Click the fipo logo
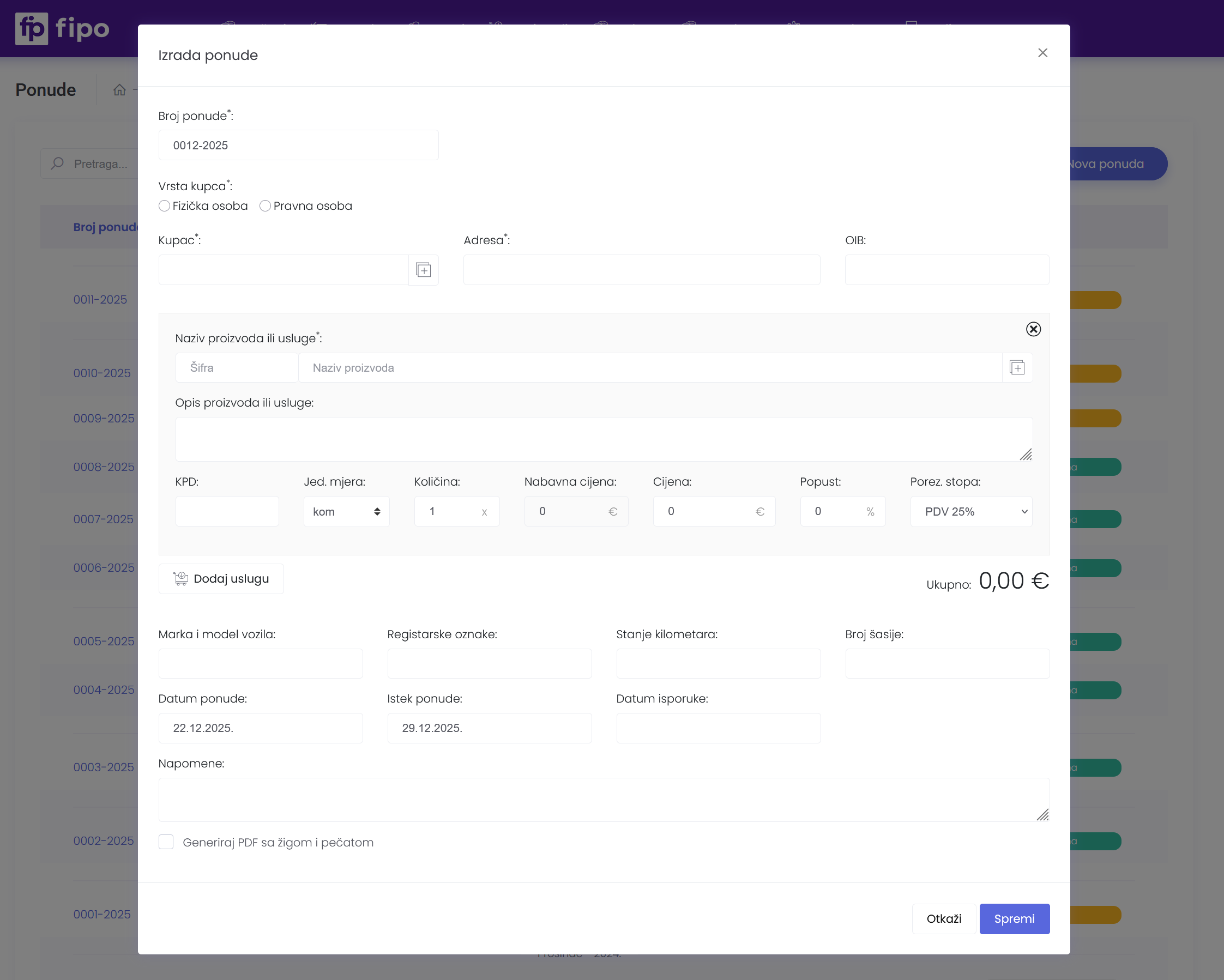The image size is (1224, 980). [x=63, y=28]
